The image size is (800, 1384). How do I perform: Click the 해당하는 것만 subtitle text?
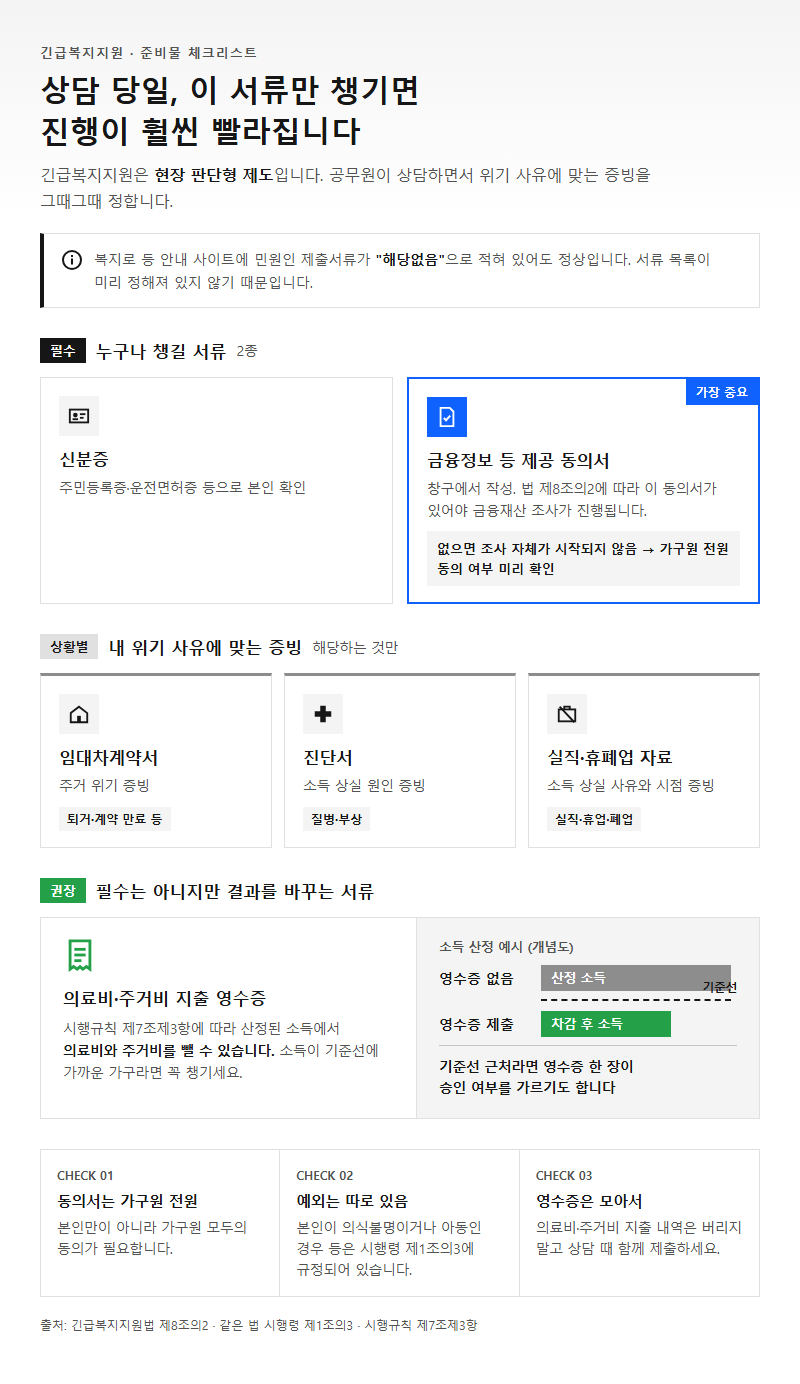355,648
